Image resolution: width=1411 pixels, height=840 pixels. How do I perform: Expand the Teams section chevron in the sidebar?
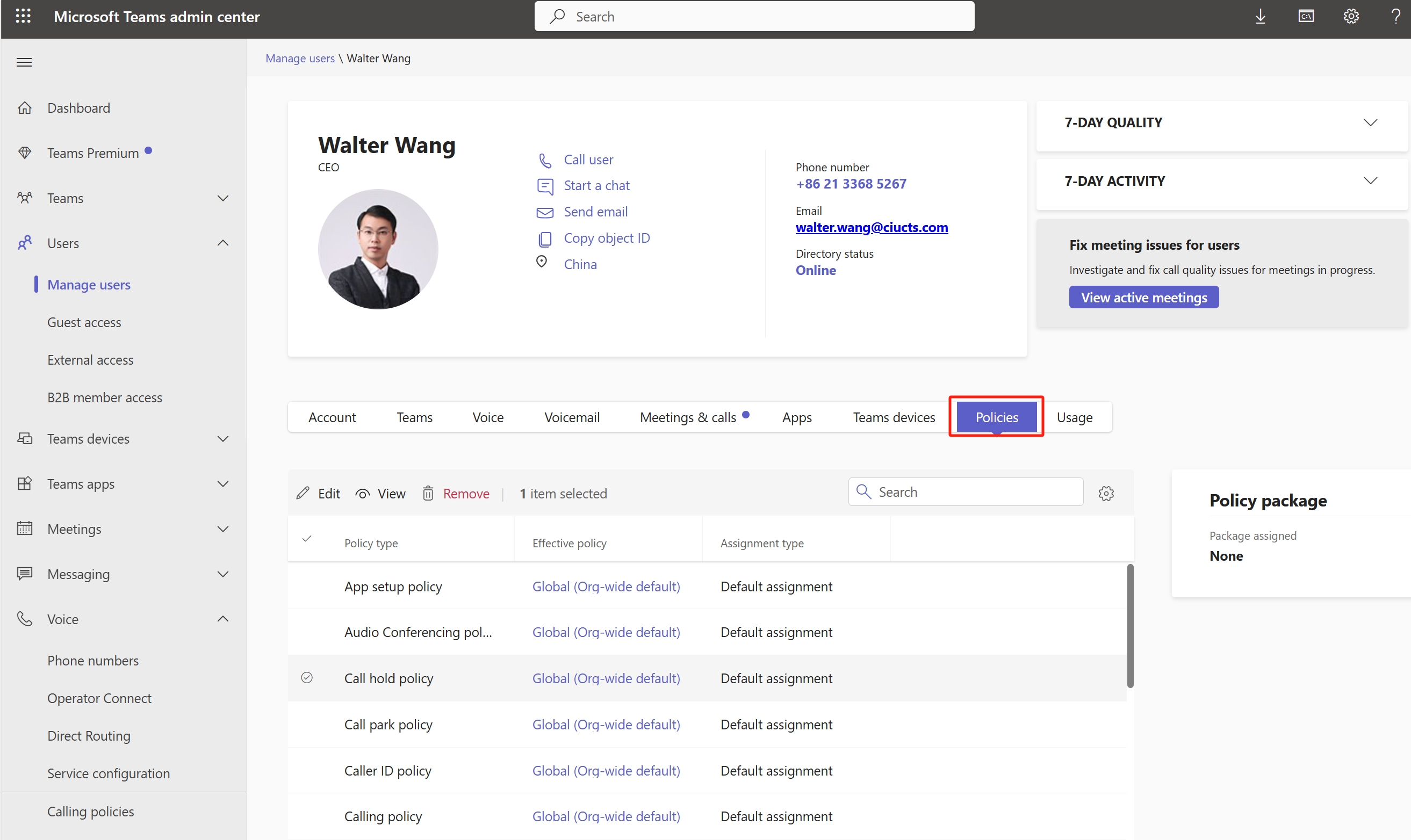click(223, 198)
